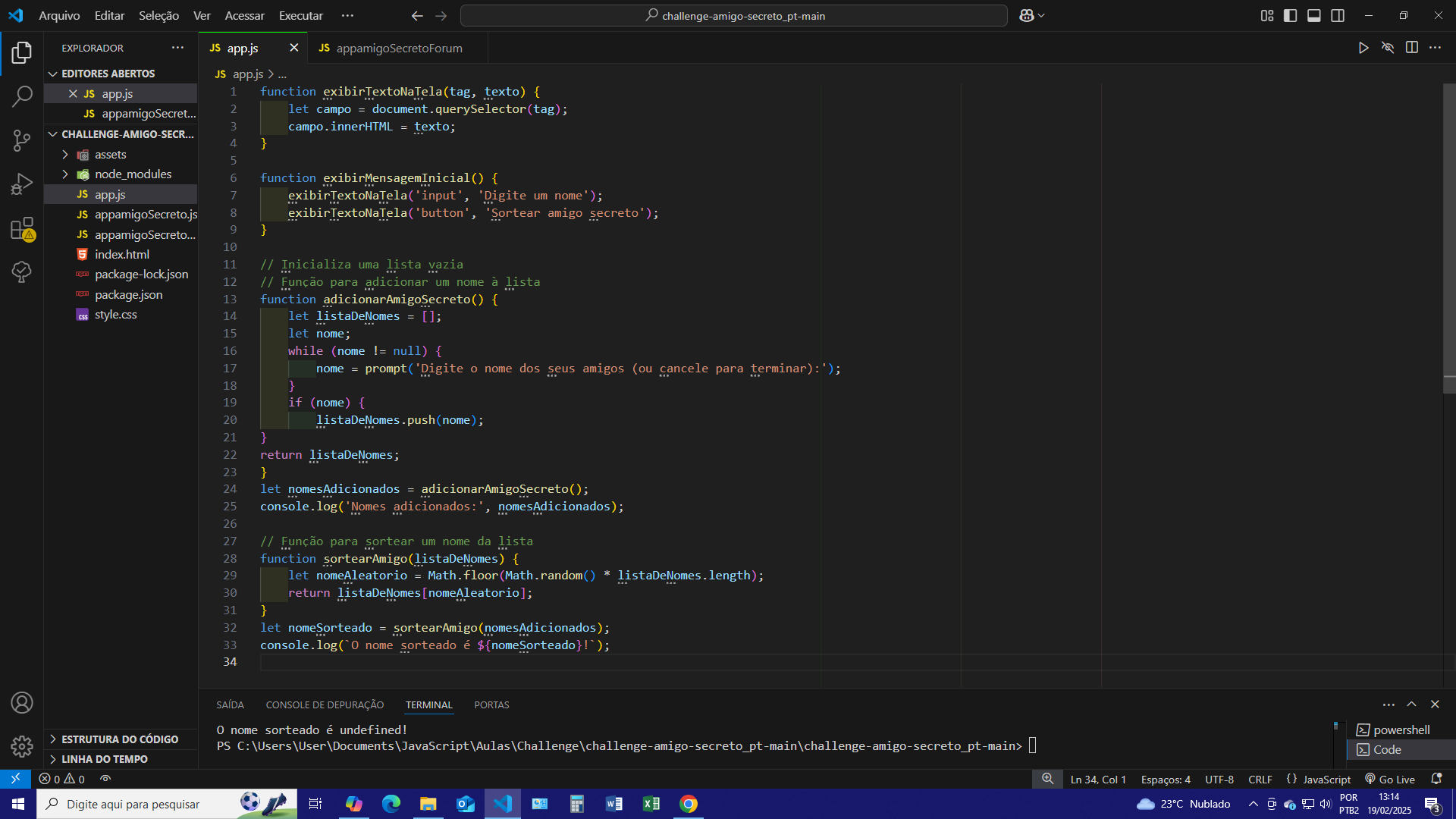Open more menu items ellipsis in menu bar

(347, 15)
